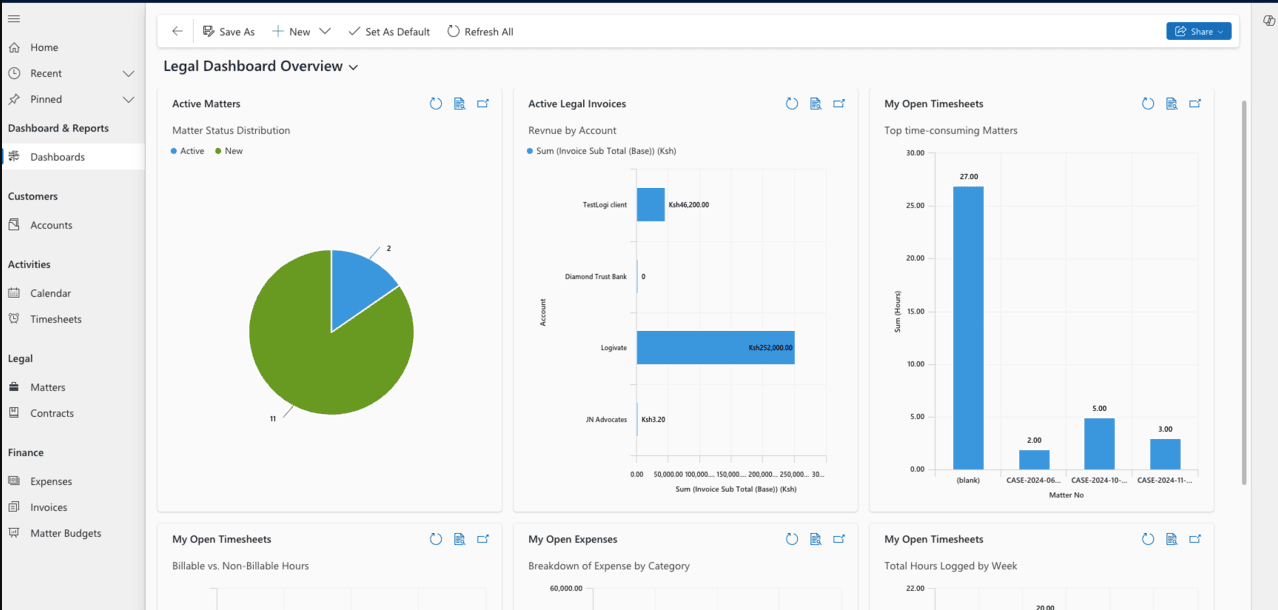View records for Active Legal Invoices
Image resolution: width=1278 pixels, height=610 pixels.
coord(815,104)
